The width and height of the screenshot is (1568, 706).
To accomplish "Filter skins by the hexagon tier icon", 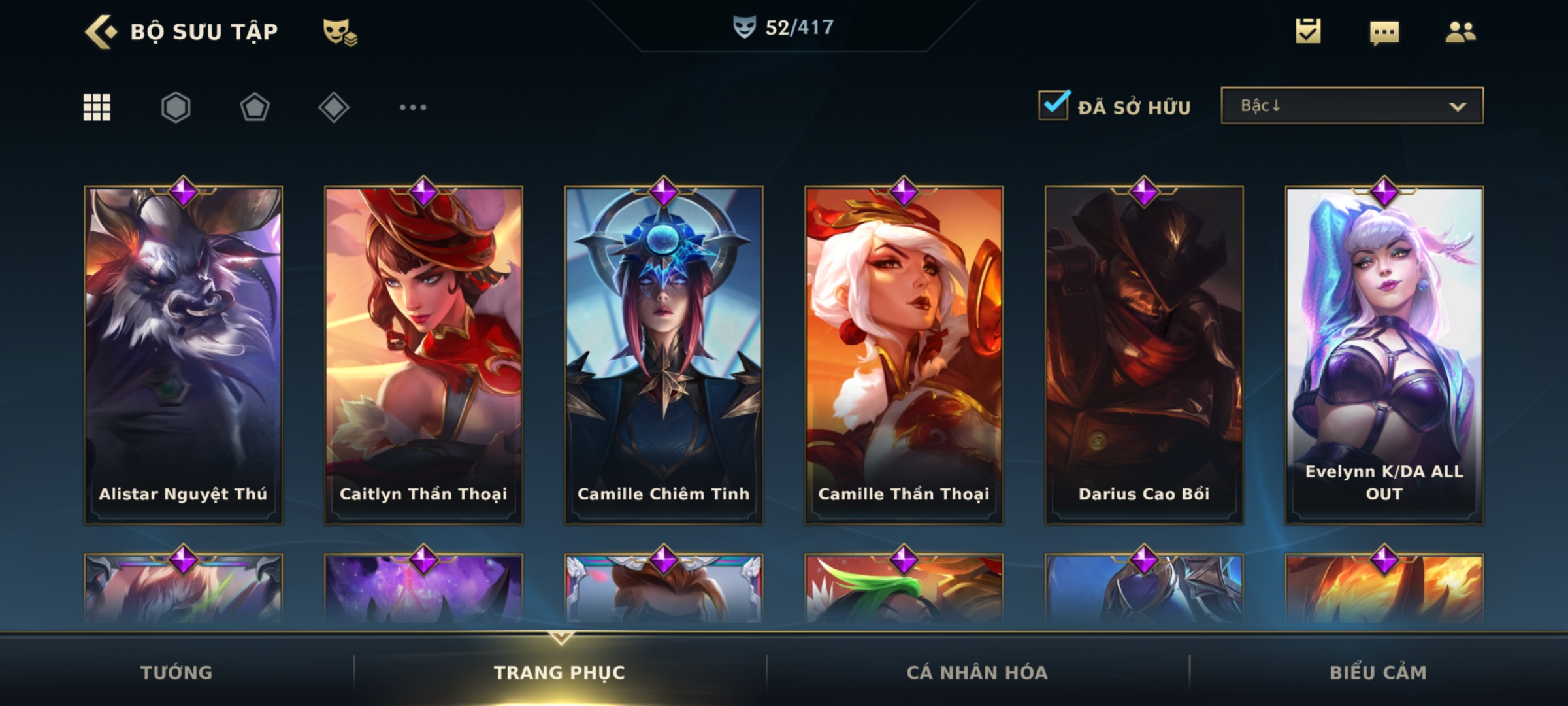I will [x=176, y=107].
